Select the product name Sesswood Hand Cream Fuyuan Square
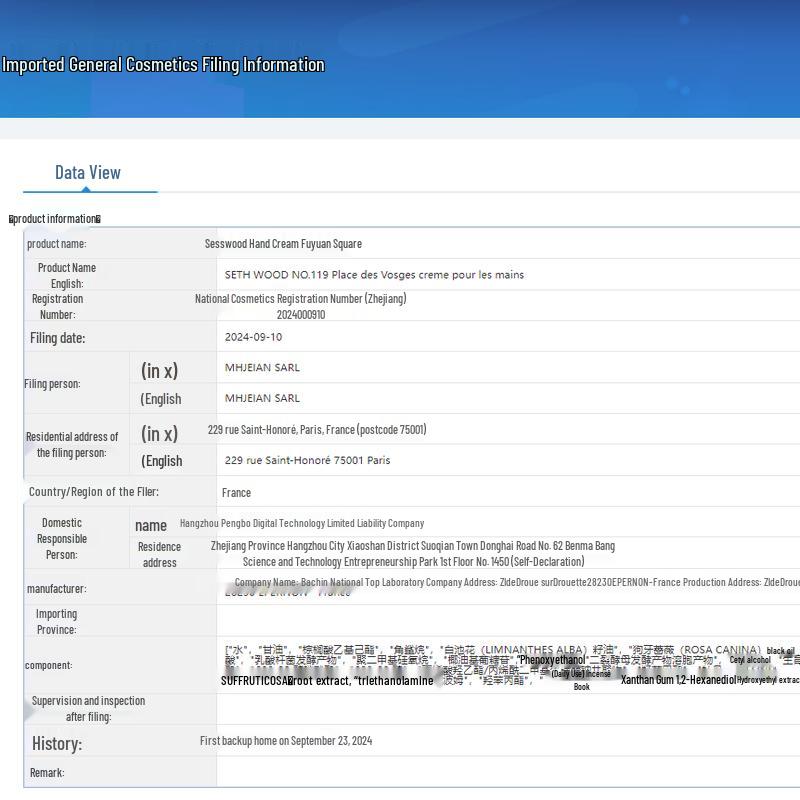 [x=283, y=244]
